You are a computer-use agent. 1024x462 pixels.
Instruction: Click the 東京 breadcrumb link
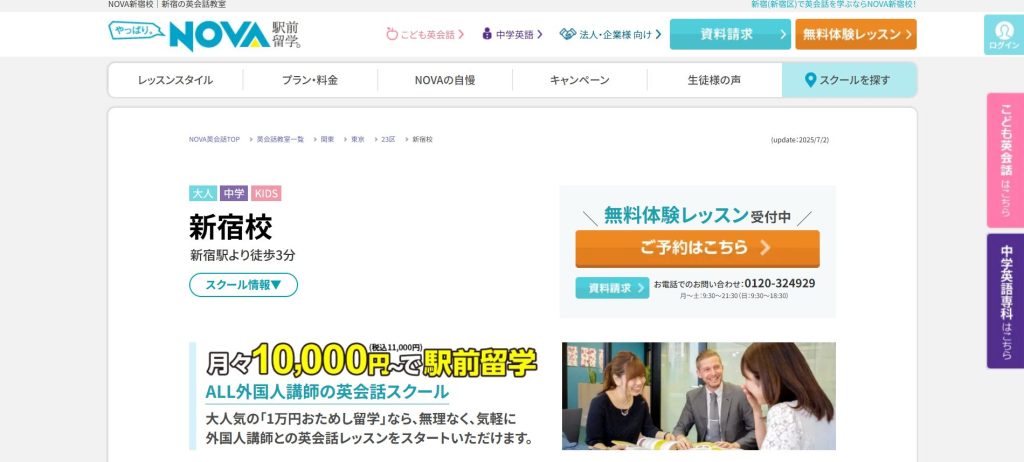pyautogui.click(x=358, y=139)
